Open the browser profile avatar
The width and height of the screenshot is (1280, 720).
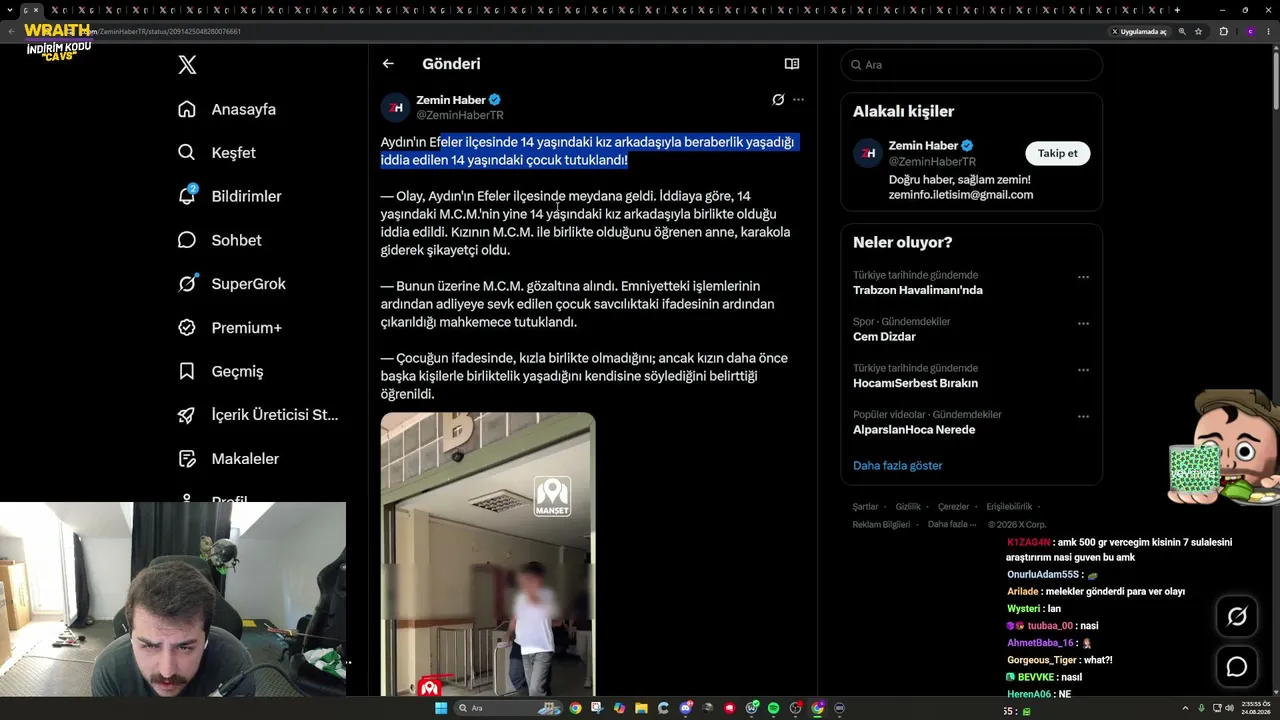point(1250,32)
